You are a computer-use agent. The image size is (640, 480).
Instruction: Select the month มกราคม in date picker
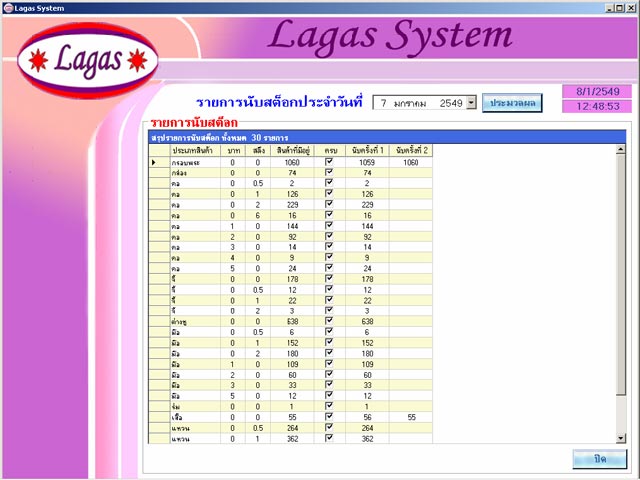pos(410,103)
